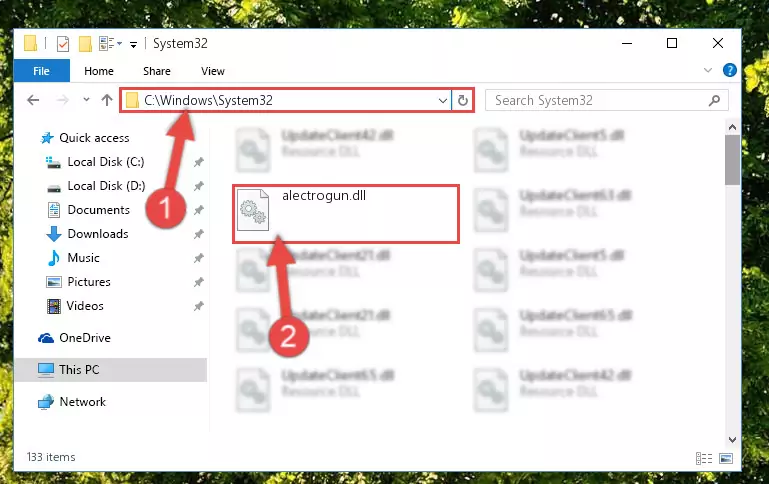Click the pin icon next to Documents
The image size is (769, 484).
(199, 210)
